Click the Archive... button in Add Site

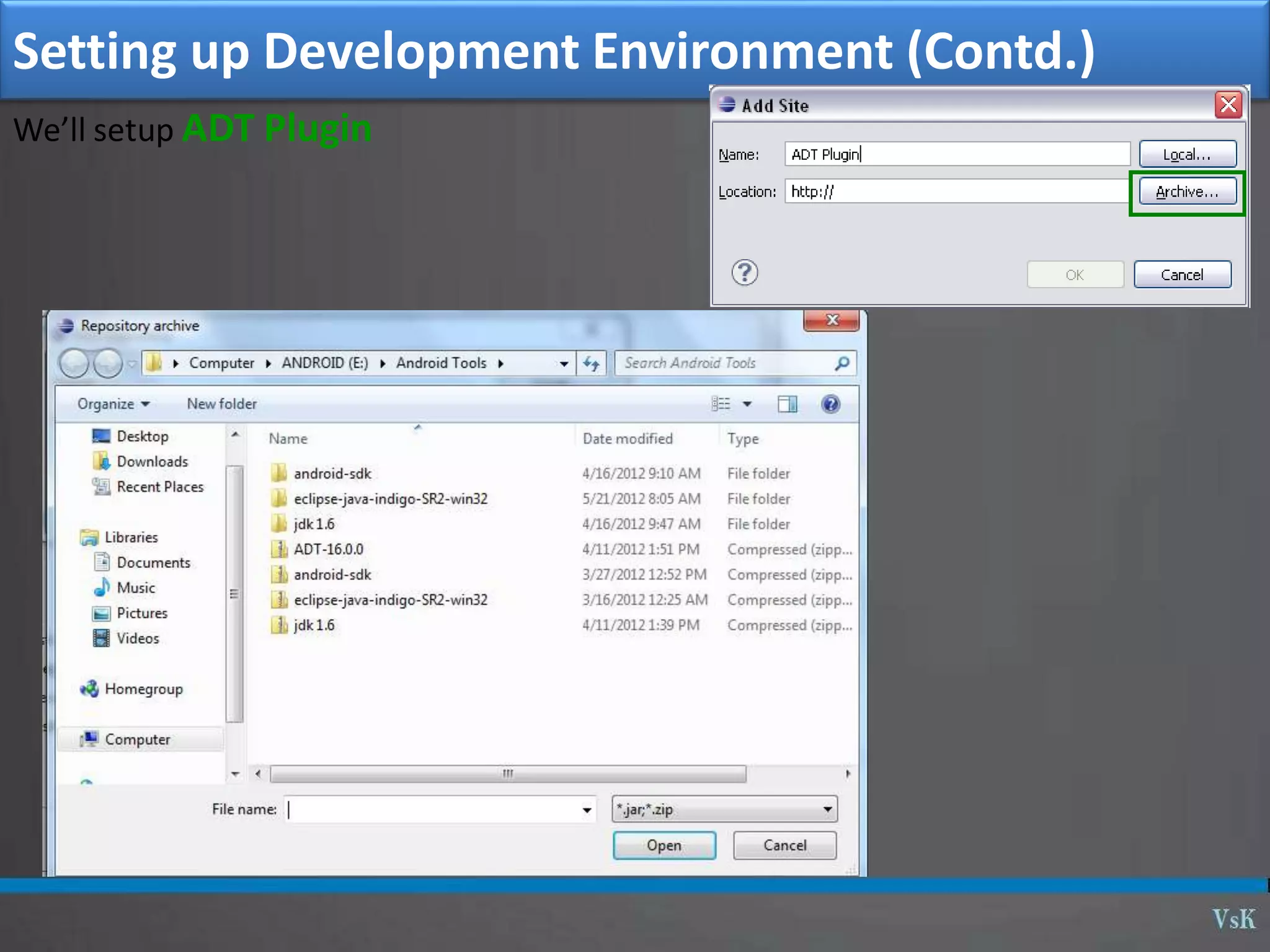1187,192
